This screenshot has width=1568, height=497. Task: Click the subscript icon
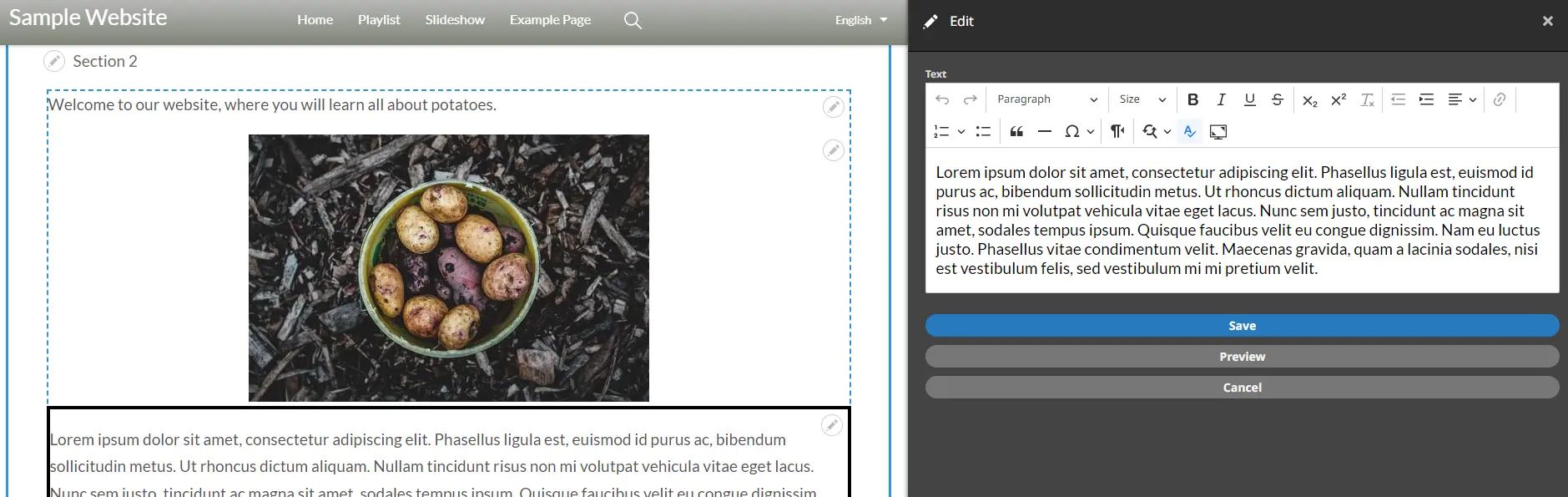tap(1309, 100)
